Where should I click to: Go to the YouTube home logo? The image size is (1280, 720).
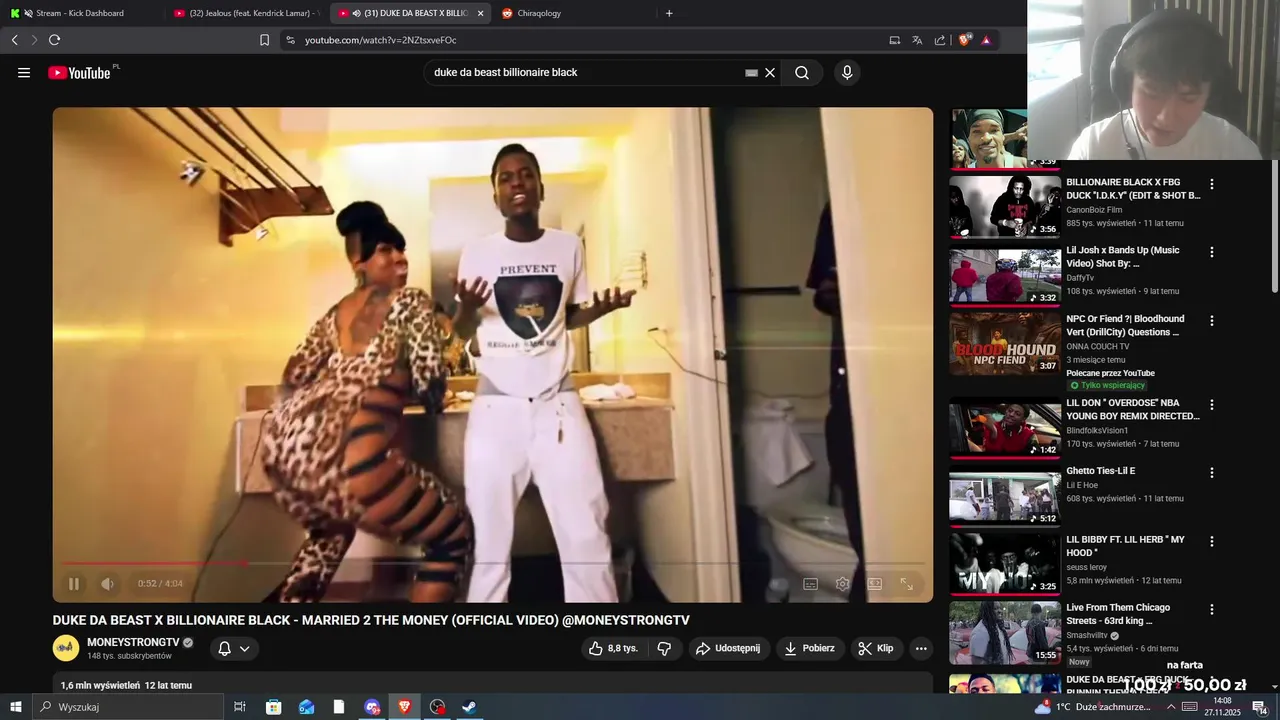(79, 73)
